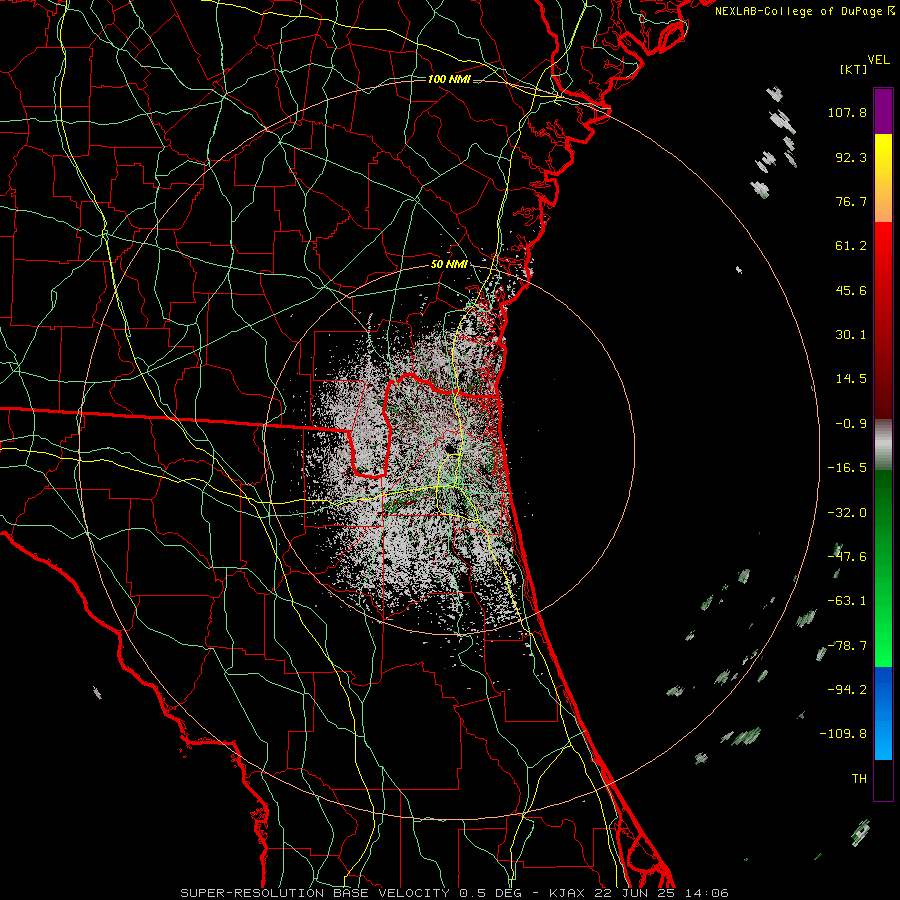The image size is (900, 900).
Task: Pick the purple segment of velocity scale
Action: [883, 111]
